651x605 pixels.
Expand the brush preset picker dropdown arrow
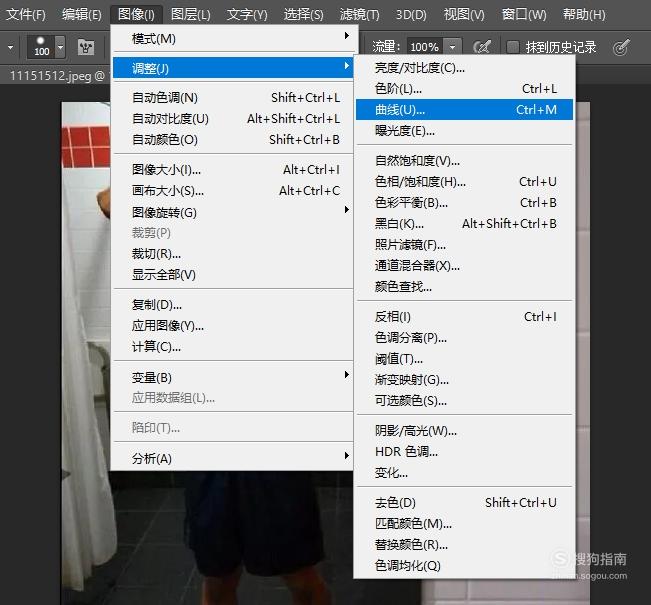pyautogui.click(x=61, y=47)
